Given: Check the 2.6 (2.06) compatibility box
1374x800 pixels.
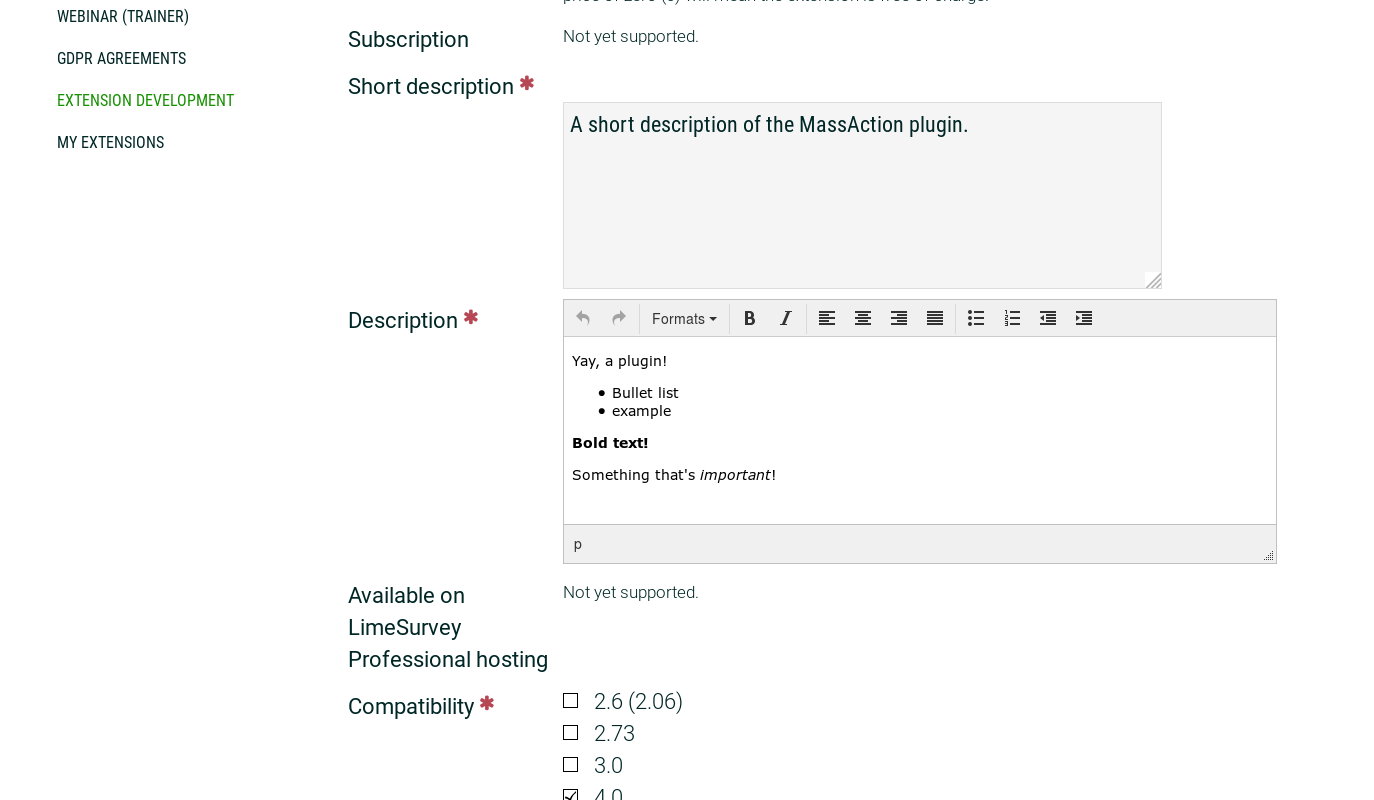Looking at the screenshot, I should (x=571, y=701).
